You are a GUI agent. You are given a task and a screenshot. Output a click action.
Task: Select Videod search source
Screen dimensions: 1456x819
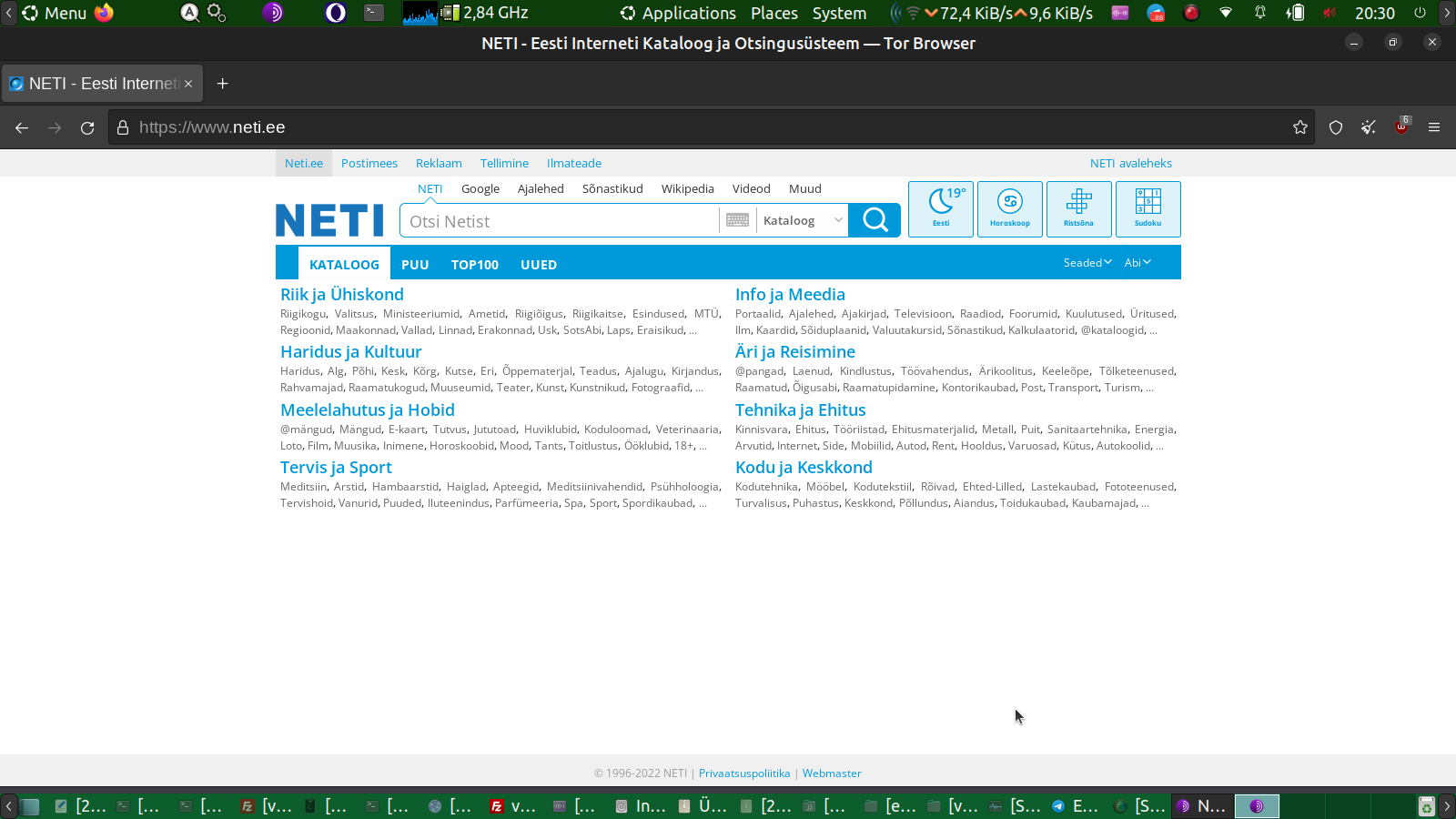[x=752, y=189]
